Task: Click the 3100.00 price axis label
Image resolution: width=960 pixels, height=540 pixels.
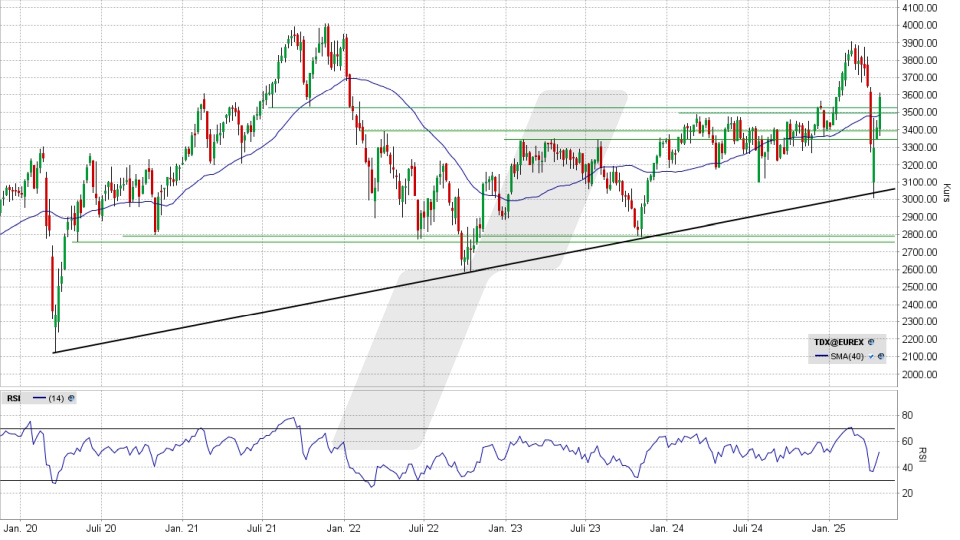Action: click(920, 182)
